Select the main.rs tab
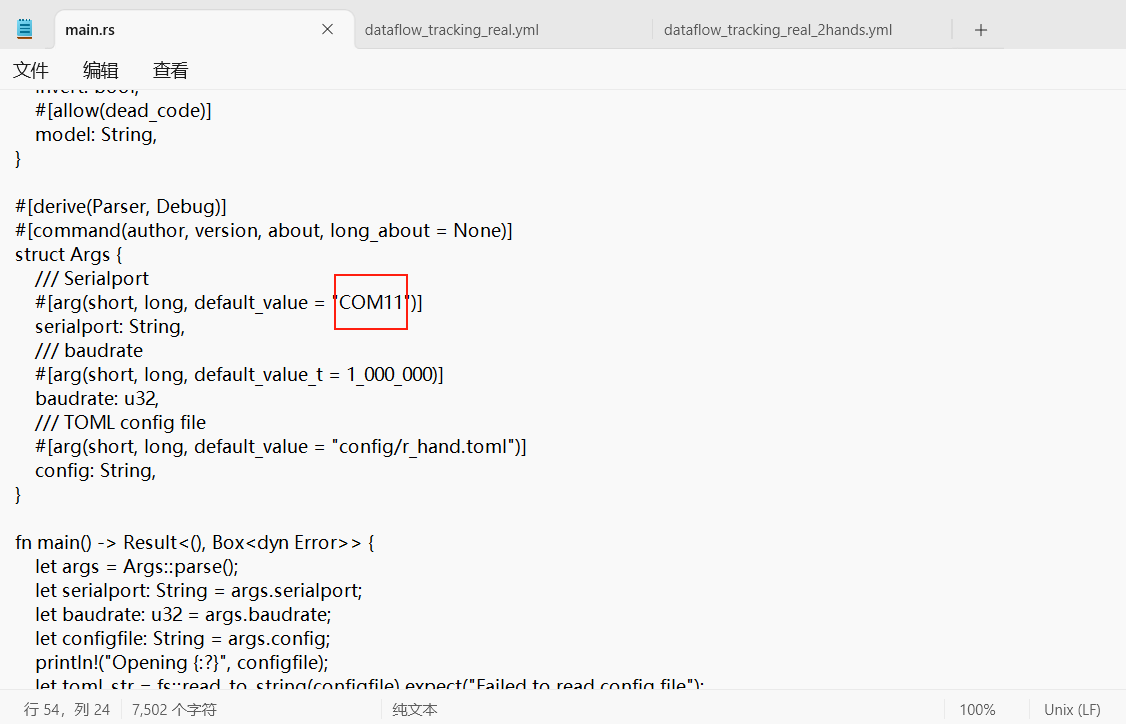Image resolution: width=1126 pixels, height=724 pixels. click(x=90, y=30)
